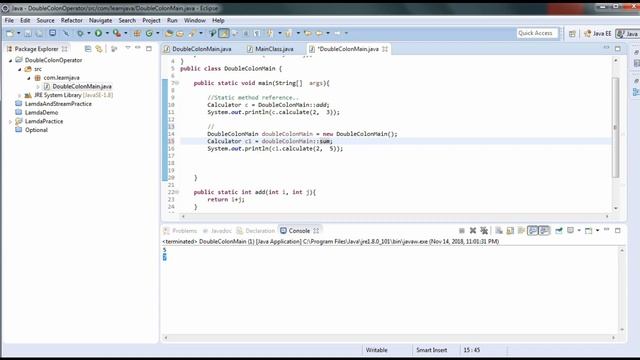Click the Open Perspective icon
The height and width of the screenshot is (360, 640).
tap(572, 33)
